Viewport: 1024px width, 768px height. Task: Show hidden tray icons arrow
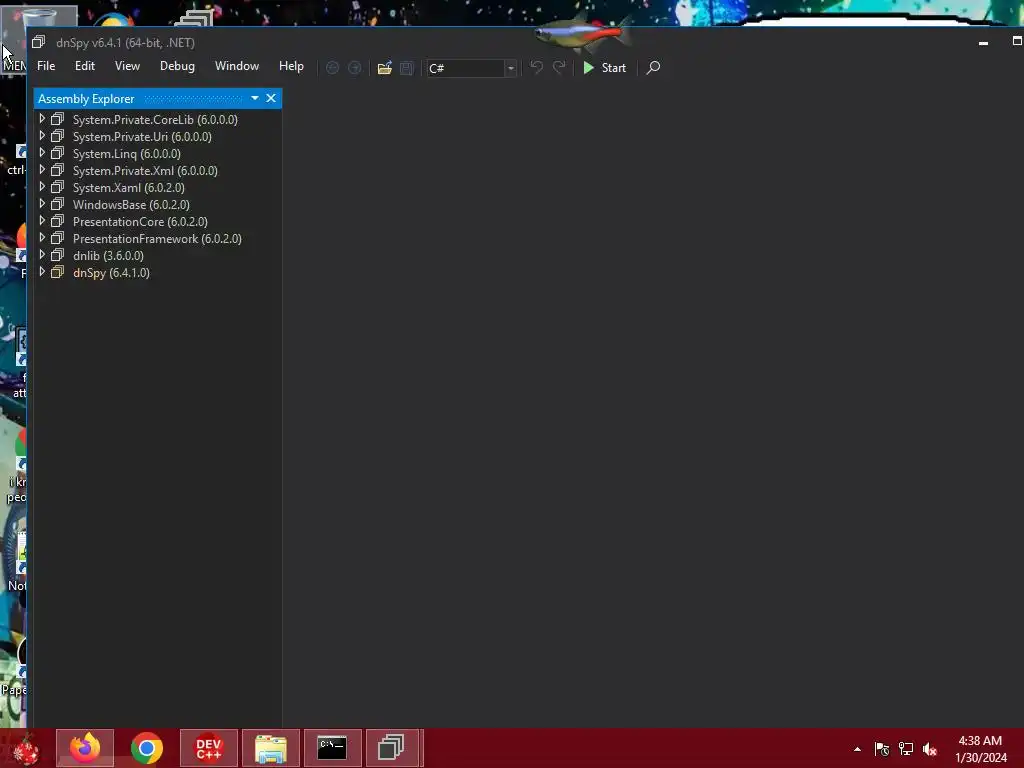(857, 749)
